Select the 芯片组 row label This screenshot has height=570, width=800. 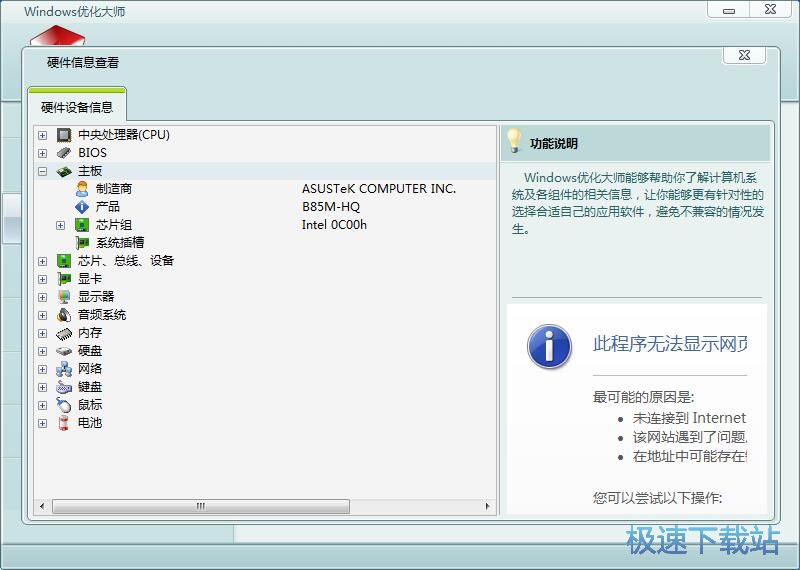[x=114, y=225]
